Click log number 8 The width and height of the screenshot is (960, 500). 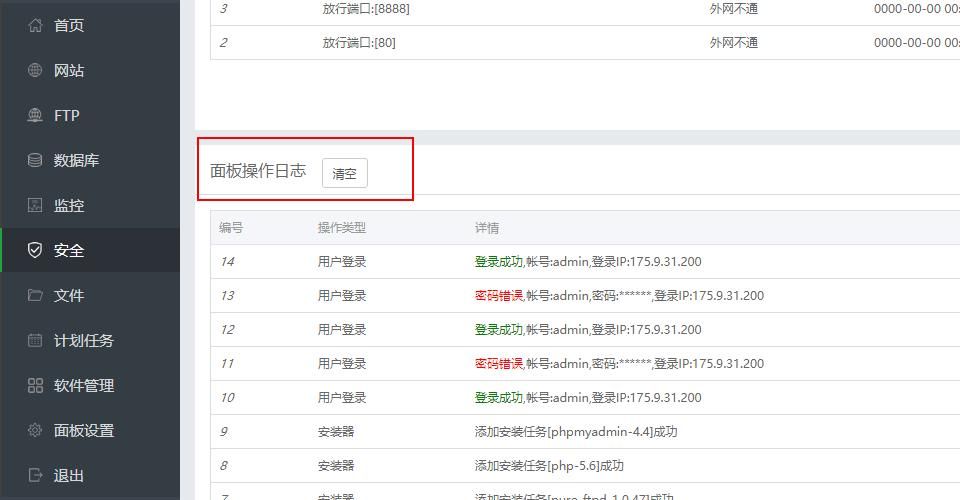click(x=223, y=465)
